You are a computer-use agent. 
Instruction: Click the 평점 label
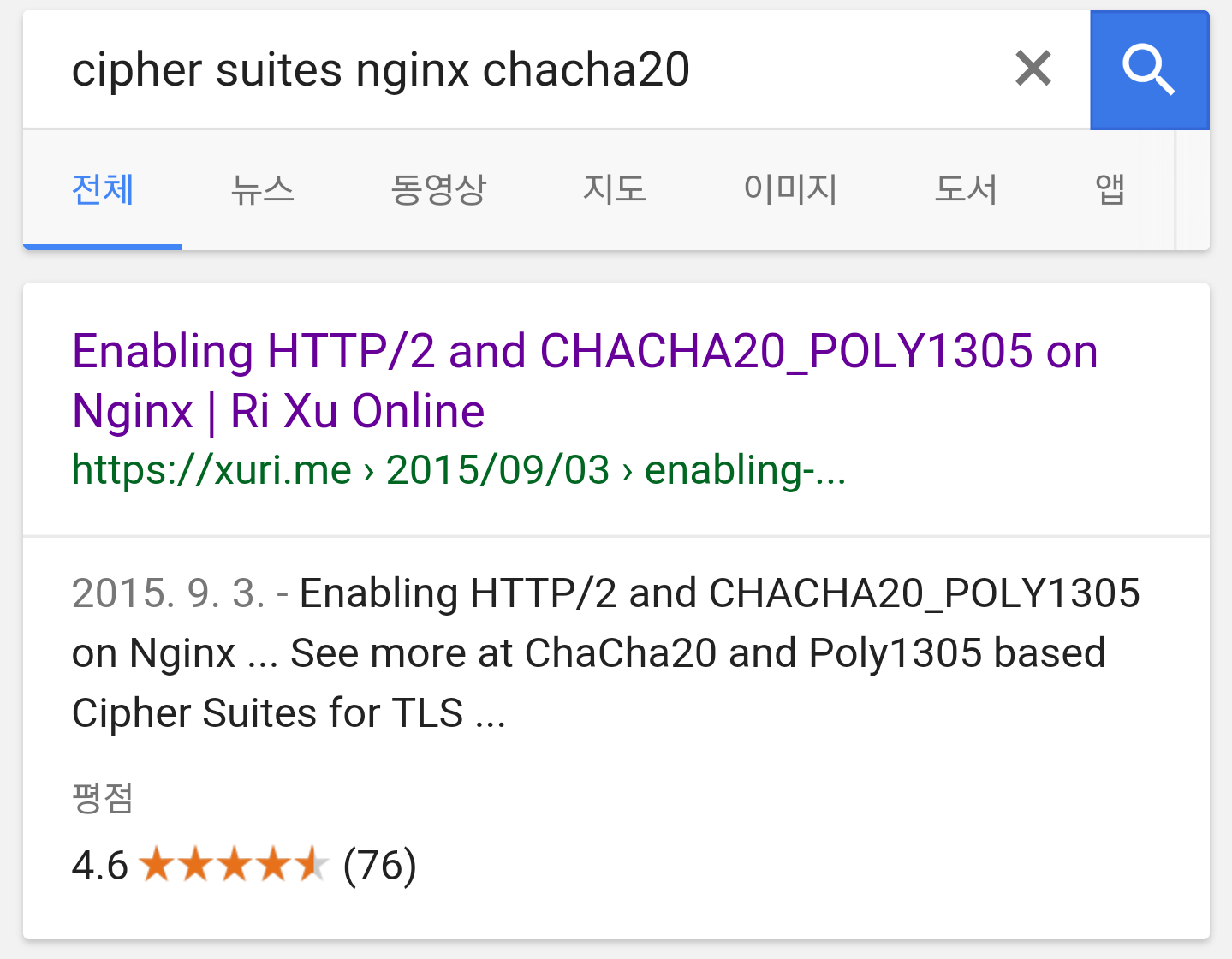(x=103, y=798)
